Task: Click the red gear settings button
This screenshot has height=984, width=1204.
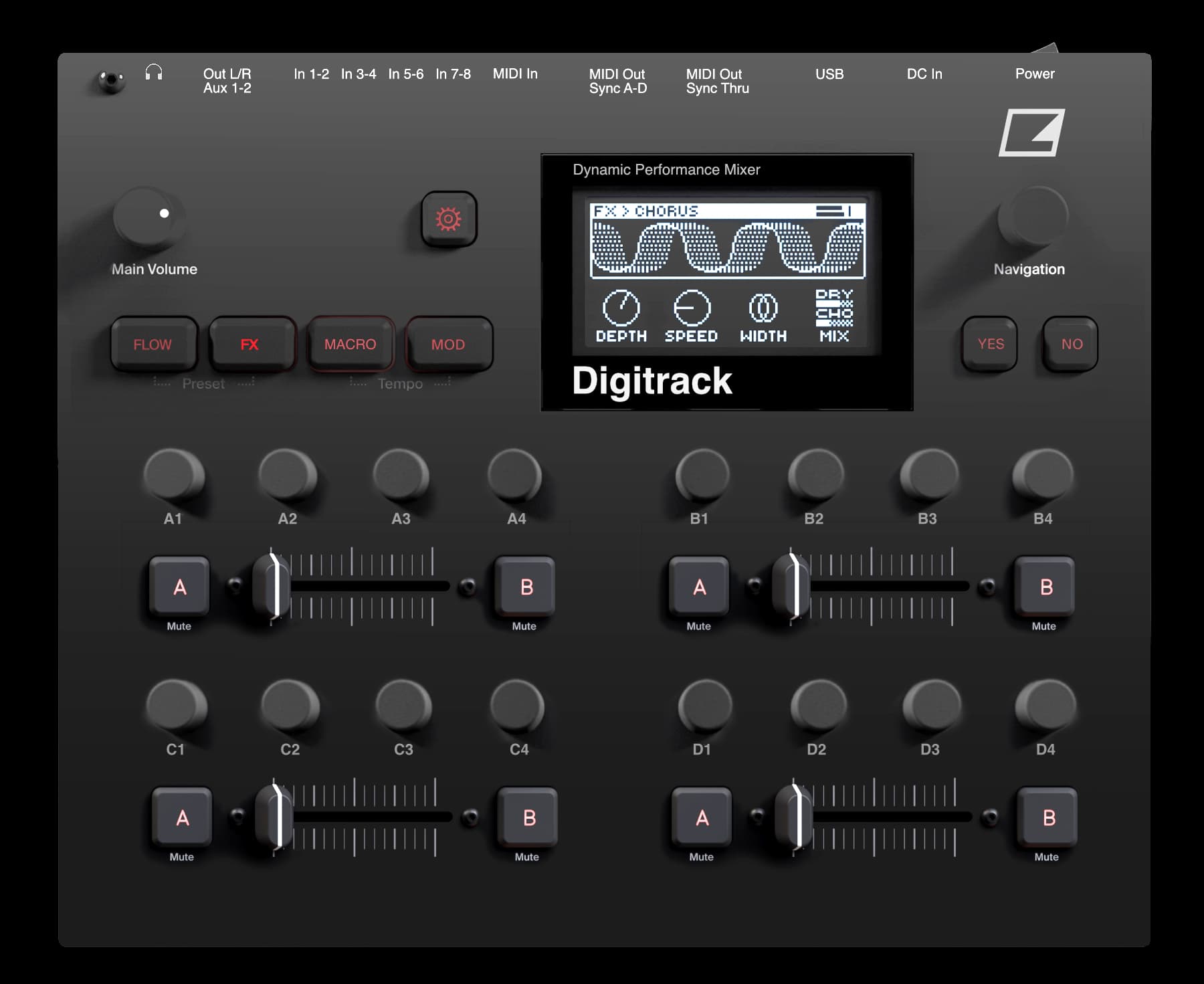Action: coord(449,219)
